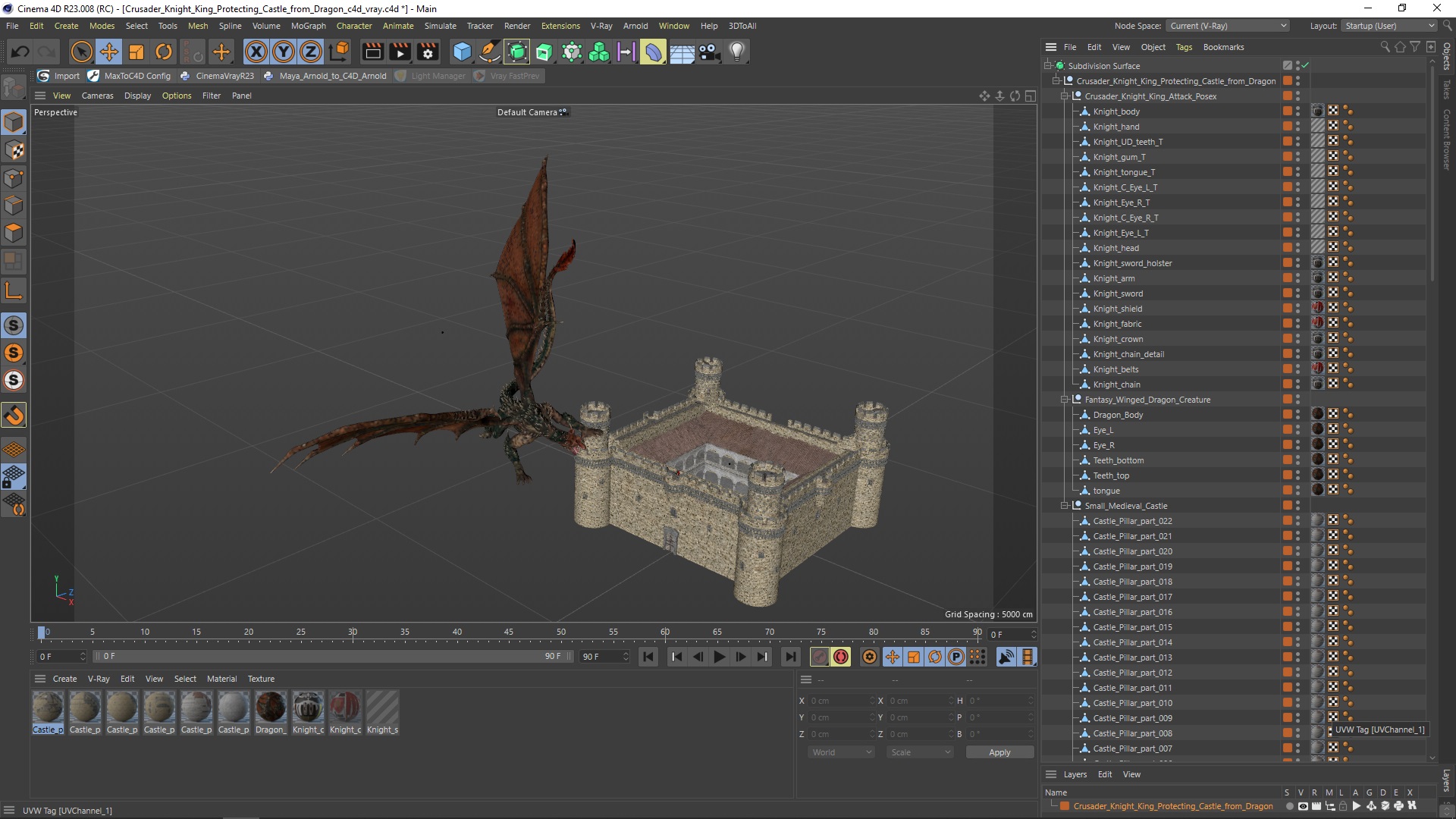Click the Enable Axis L-shaped icon
The height and width of the screenshot is (819, 1456).
pyautogui.click(x=14, y=290)
